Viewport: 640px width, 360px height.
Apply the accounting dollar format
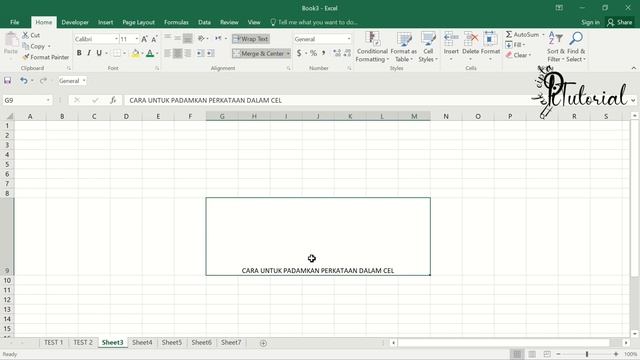point(299,53)
